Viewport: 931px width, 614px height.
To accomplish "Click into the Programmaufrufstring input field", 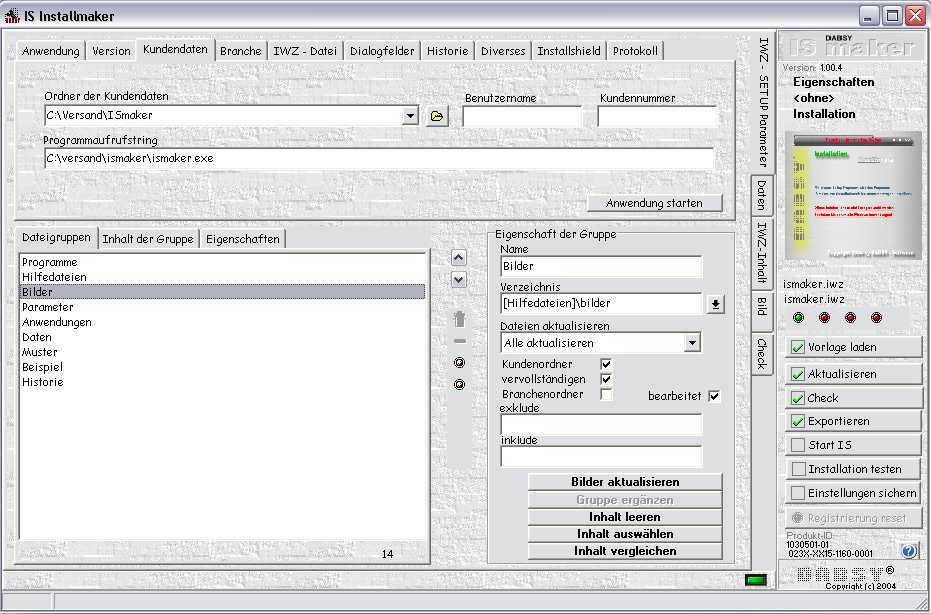I will click(x=378, y=158).
